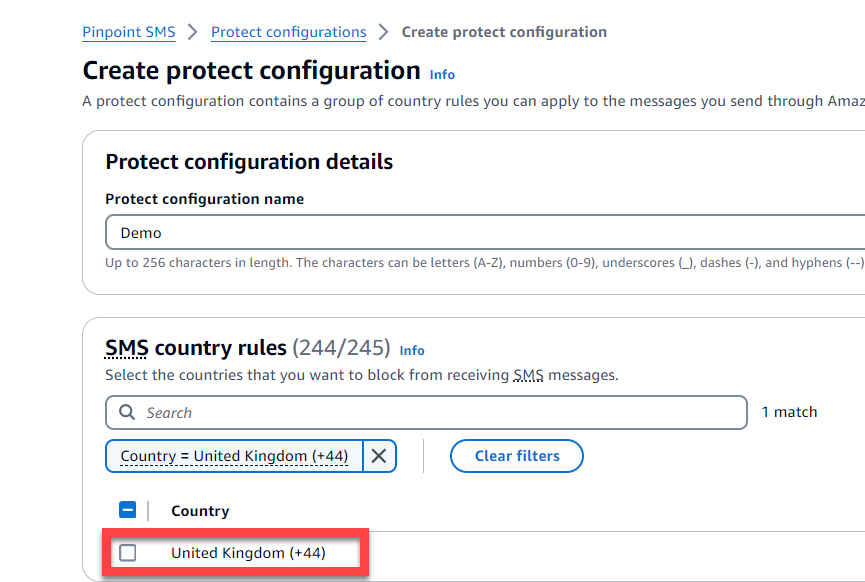Click the Protect configuration details heading
Viewport: 865px width, 582px height.
click(248, 161)
